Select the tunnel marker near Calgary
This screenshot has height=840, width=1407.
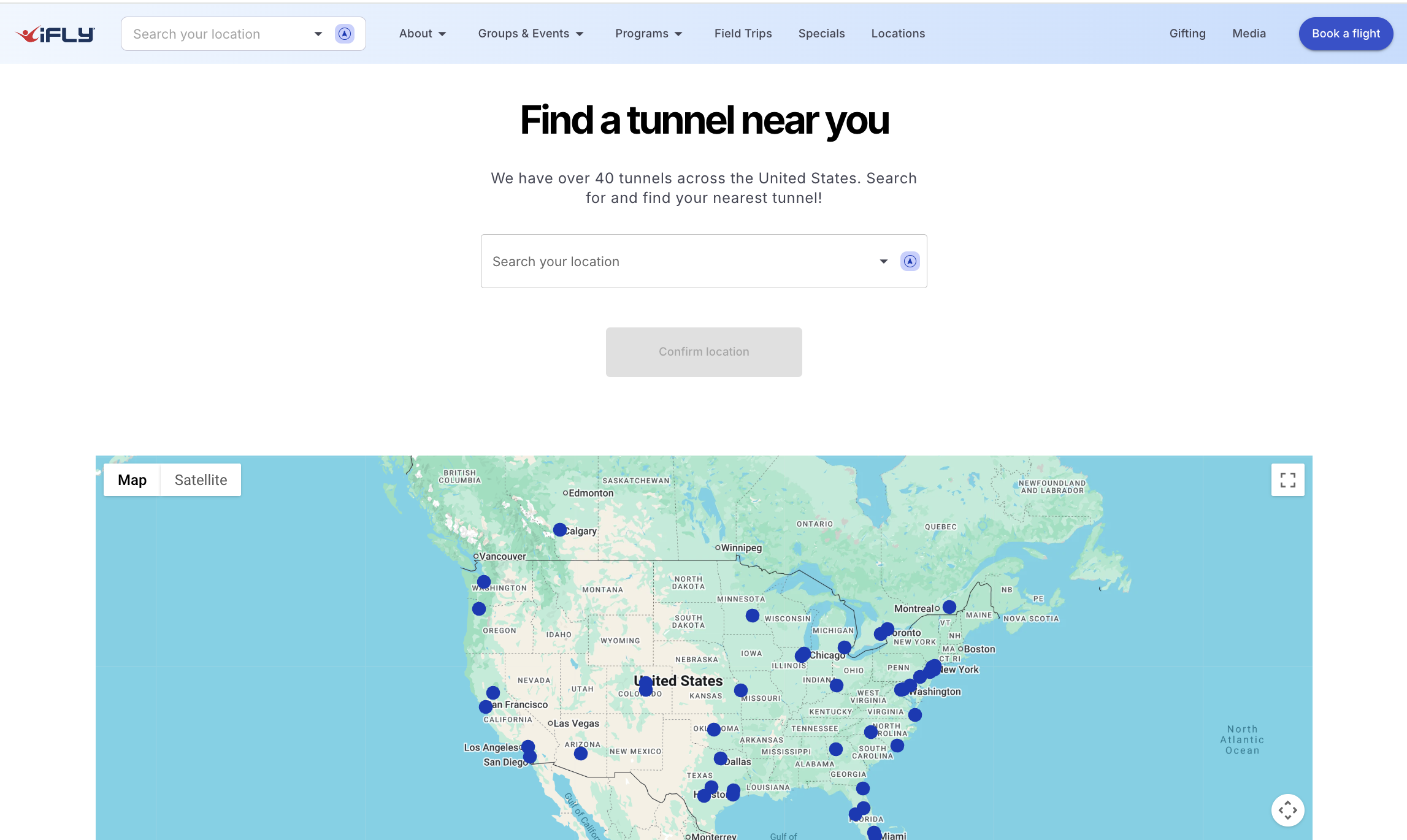coord(559,530)
